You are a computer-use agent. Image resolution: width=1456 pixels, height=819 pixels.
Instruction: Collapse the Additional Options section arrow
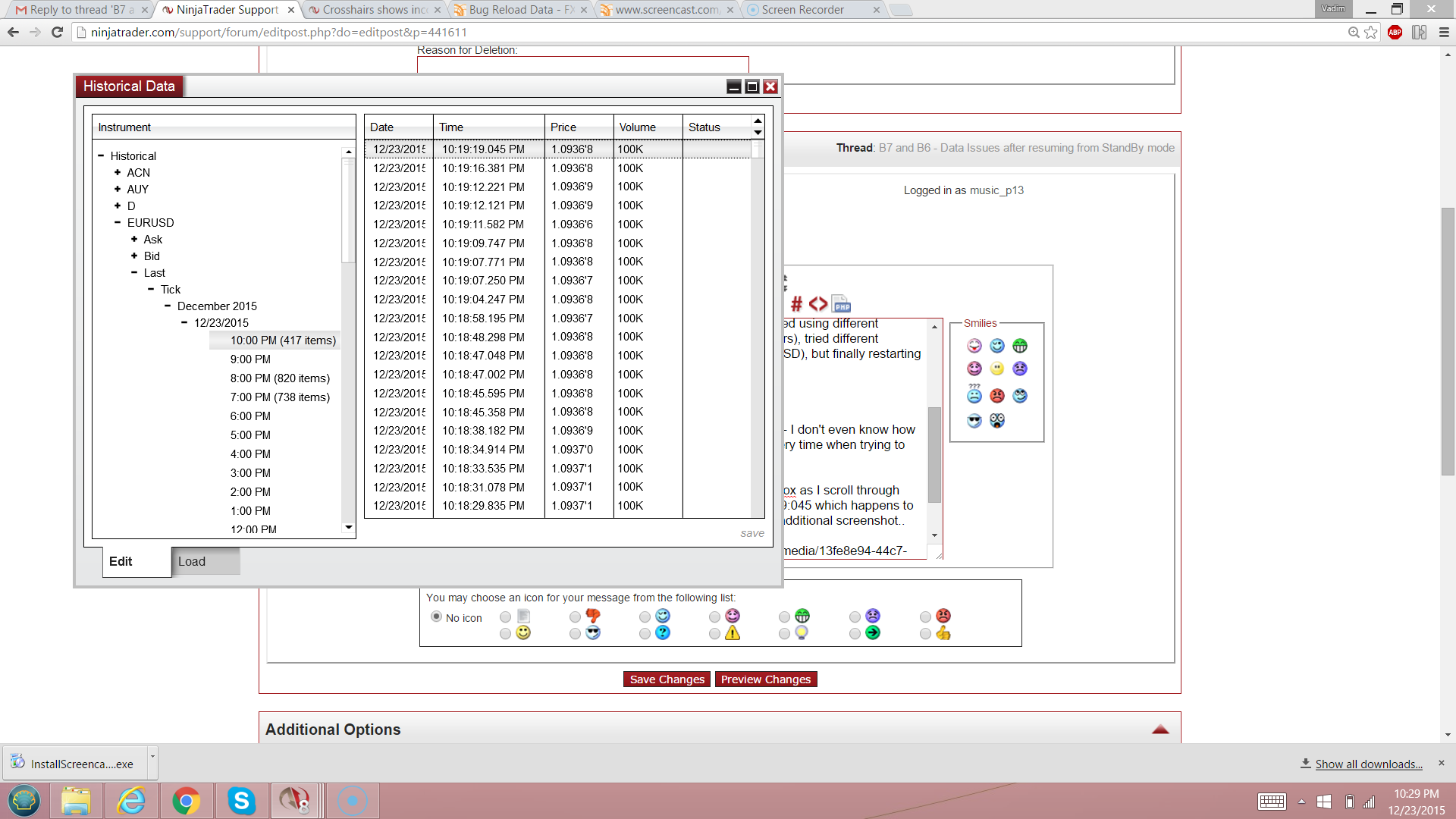point(1159,730)
